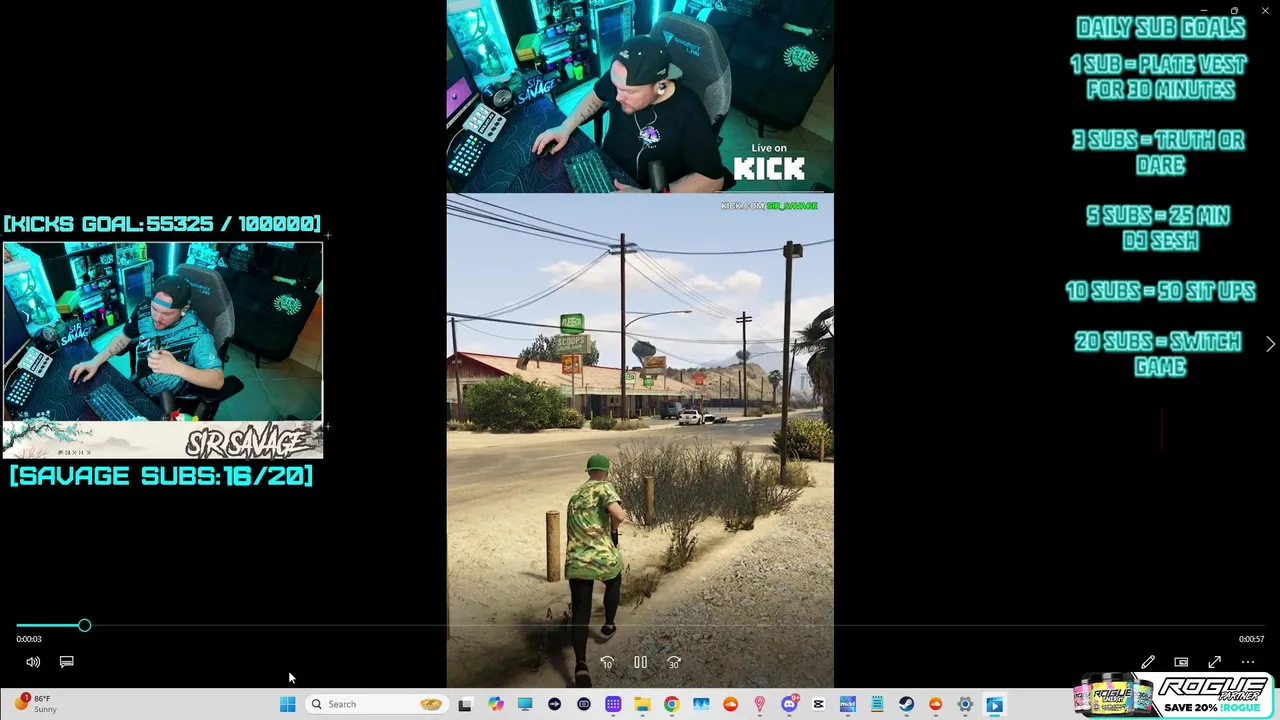
Task: Open Discord from the taskbar
Action: 789,704
